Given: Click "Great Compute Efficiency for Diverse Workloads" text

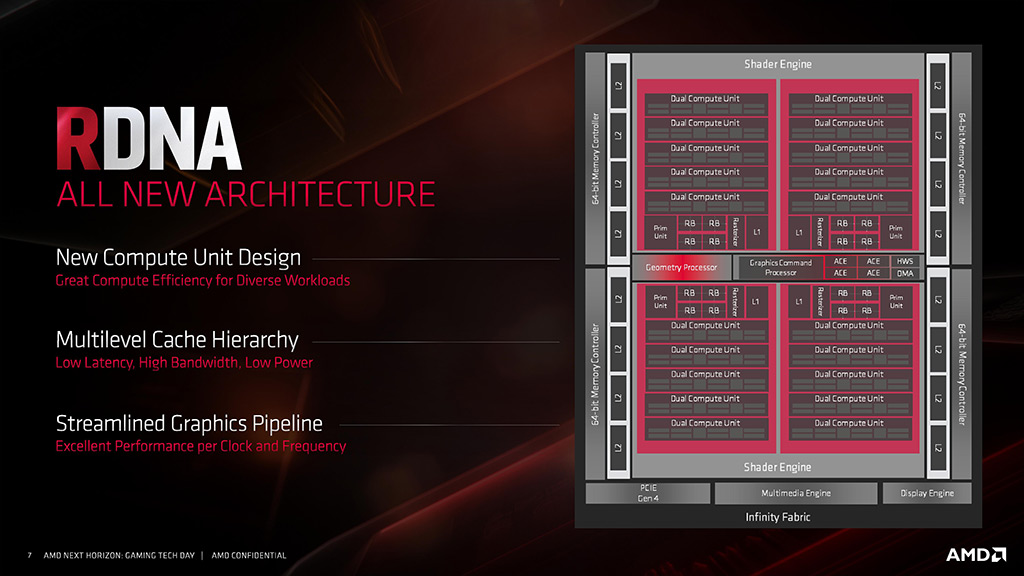Looking at the screenshot, I should click(202, 281).
